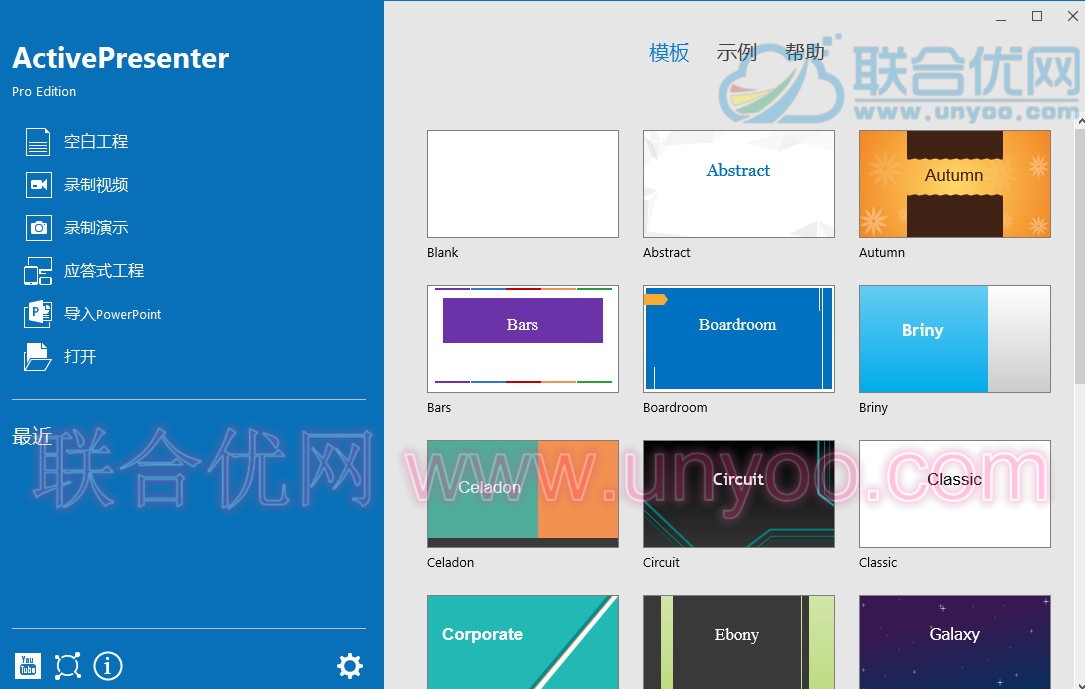Image resolution: width=1085 pixels, height=689 pixels.
Task: Click the record demonstration camera icon
Action: coord(39,228)
